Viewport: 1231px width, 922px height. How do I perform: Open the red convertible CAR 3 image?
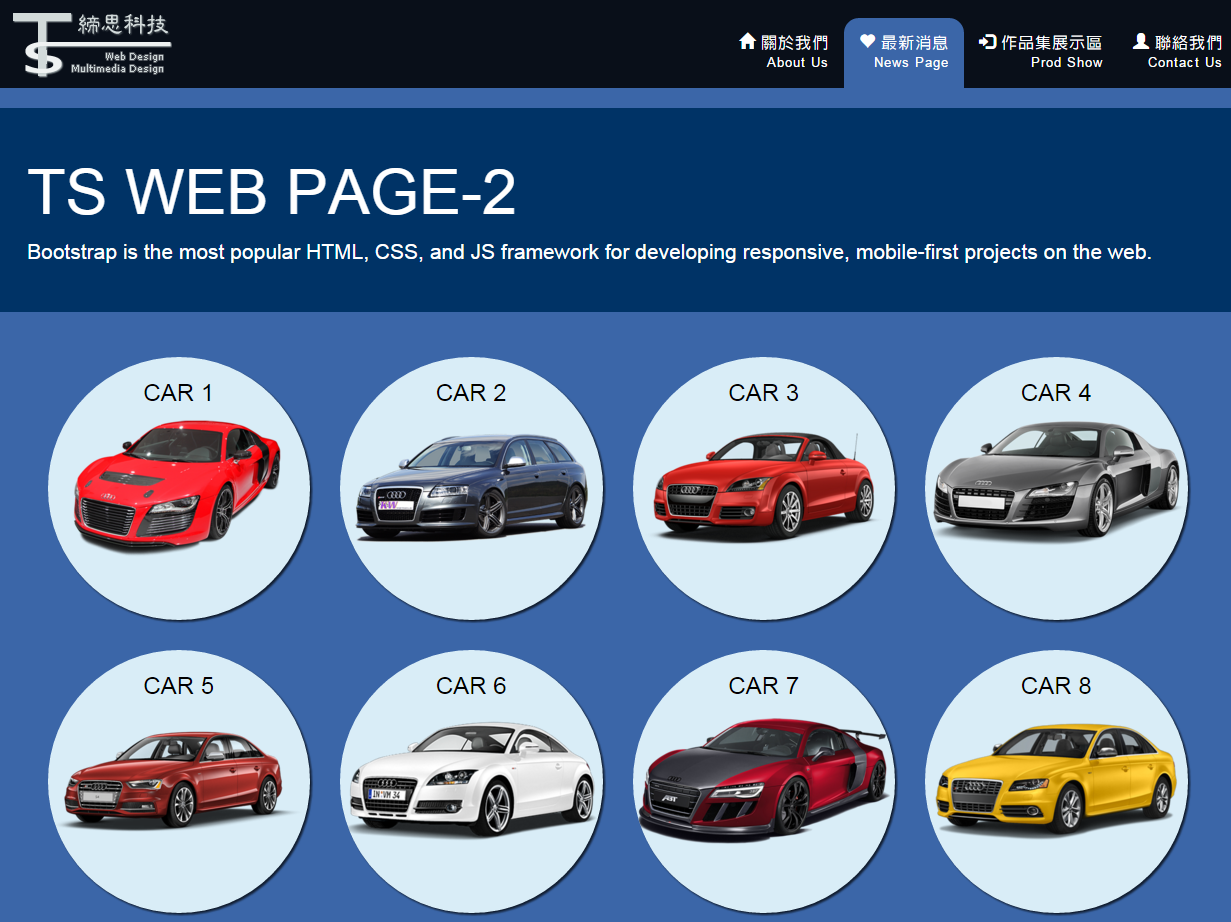click(x=764, y=486)
